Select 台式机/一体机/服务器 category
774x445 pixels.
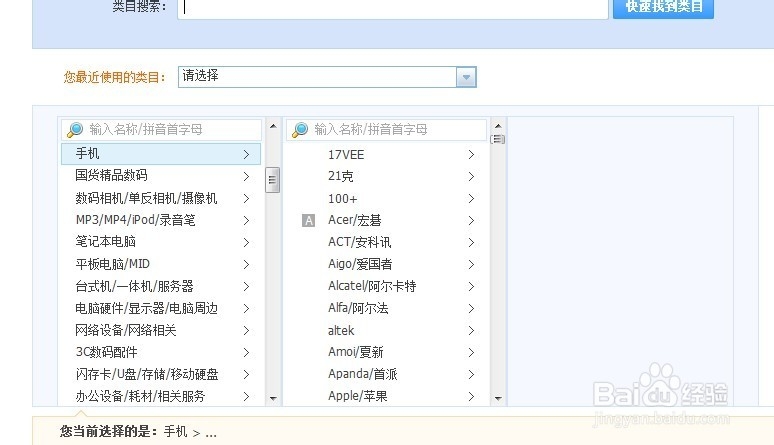(x=161, y=286)
